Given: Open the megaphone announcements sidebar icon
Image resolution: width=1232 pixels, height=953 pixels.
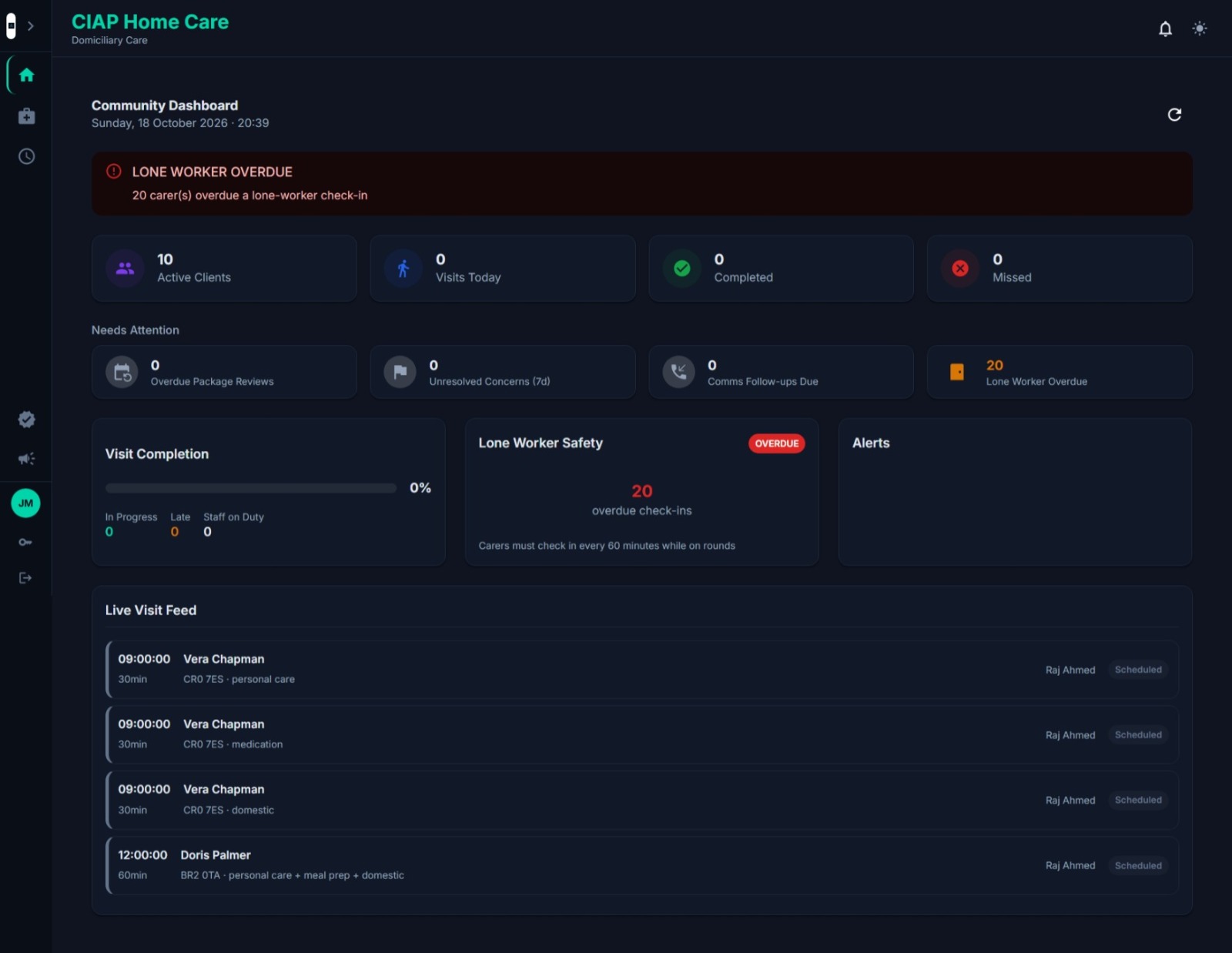Looking at the screenshot, I should pyautogui.click(x=26, y=459).
